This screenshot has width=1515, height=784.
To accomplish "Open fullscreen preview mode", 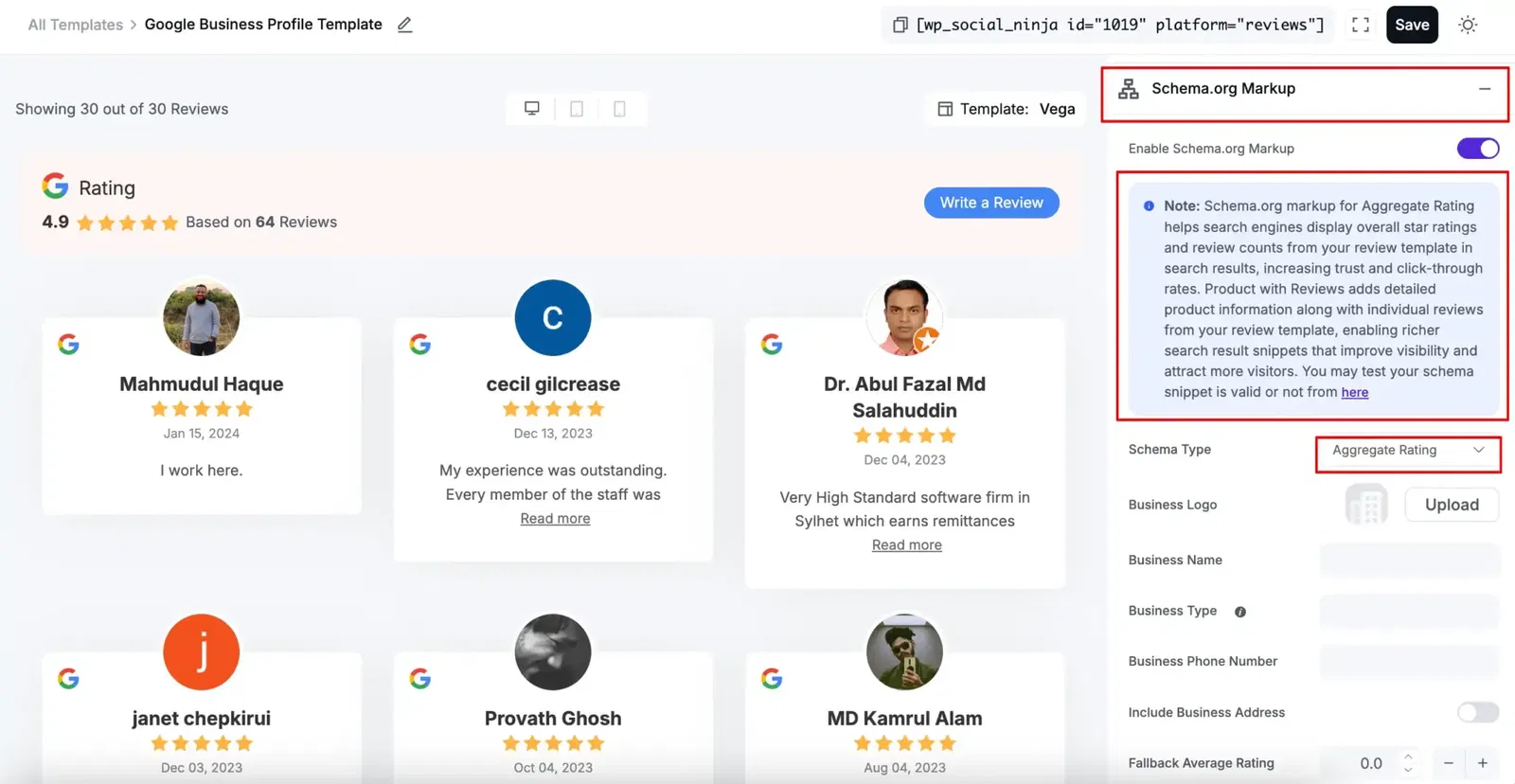I will 1360,25.
